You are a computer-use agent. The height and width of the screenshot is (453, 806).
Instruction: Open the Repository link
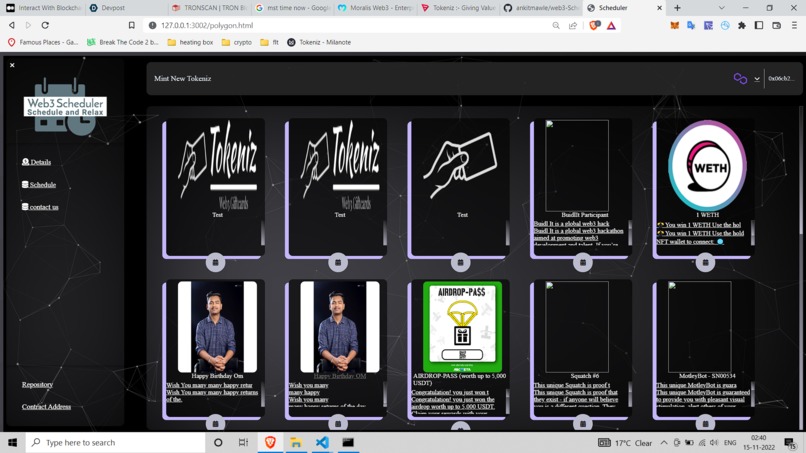pyautogui.click(x=37, y=384)
